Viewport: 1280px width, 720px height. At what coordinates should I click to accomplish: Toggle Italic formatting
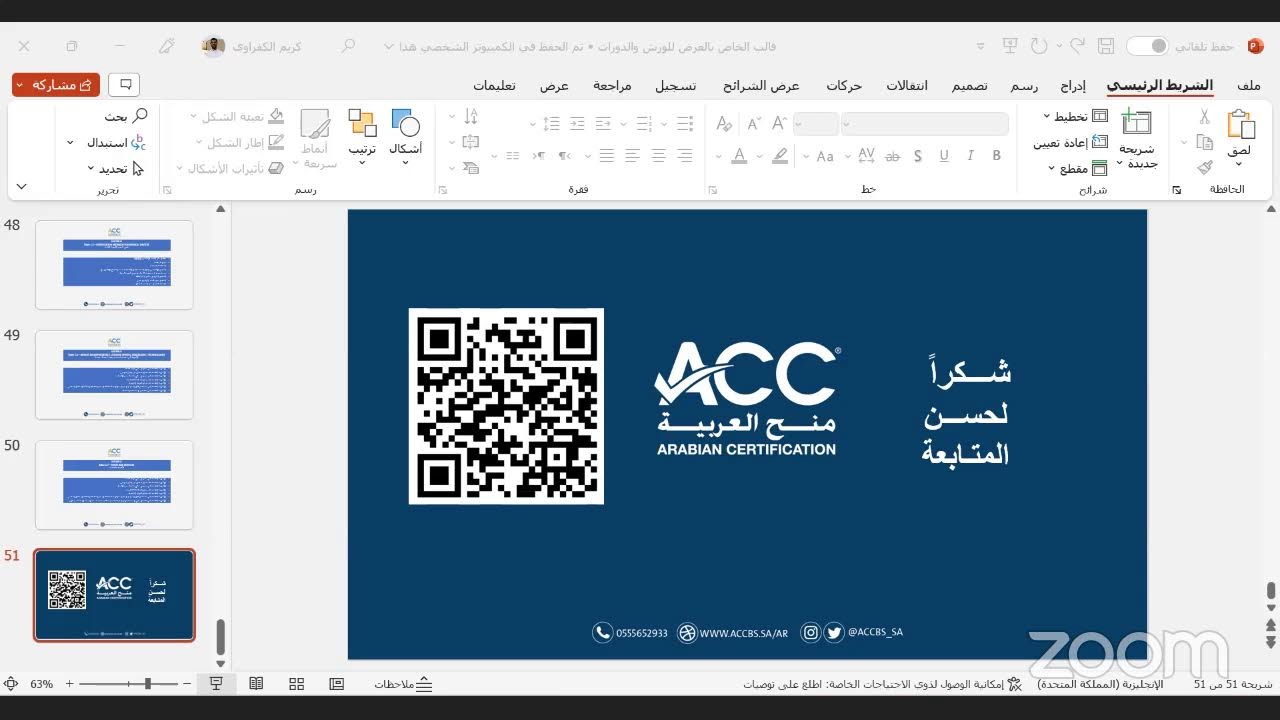970,156
